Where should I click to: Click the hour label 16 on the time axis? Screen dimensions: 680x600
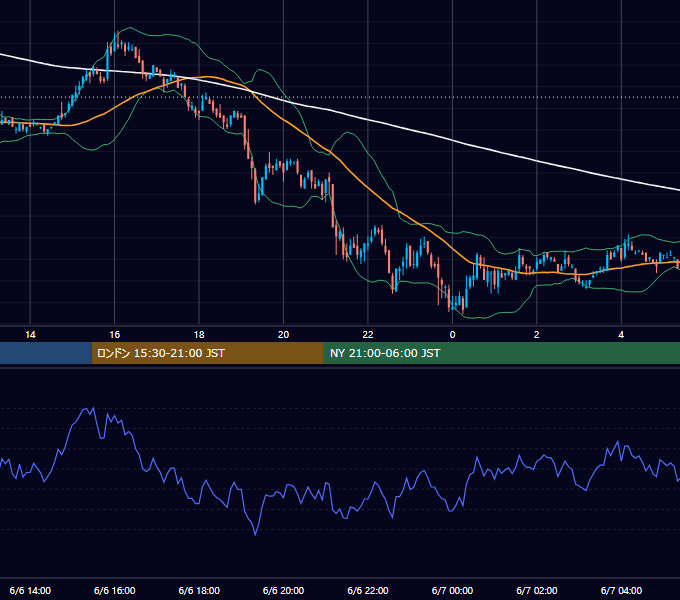(114, 335)
